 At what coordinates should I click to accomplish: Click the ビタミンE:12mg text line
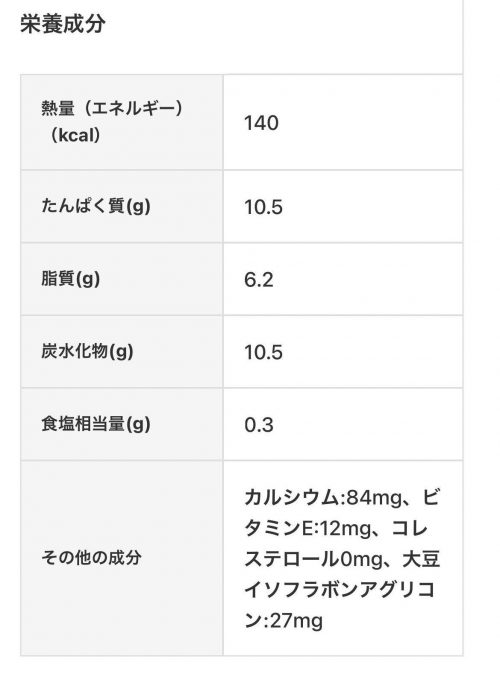coord(309,529)
